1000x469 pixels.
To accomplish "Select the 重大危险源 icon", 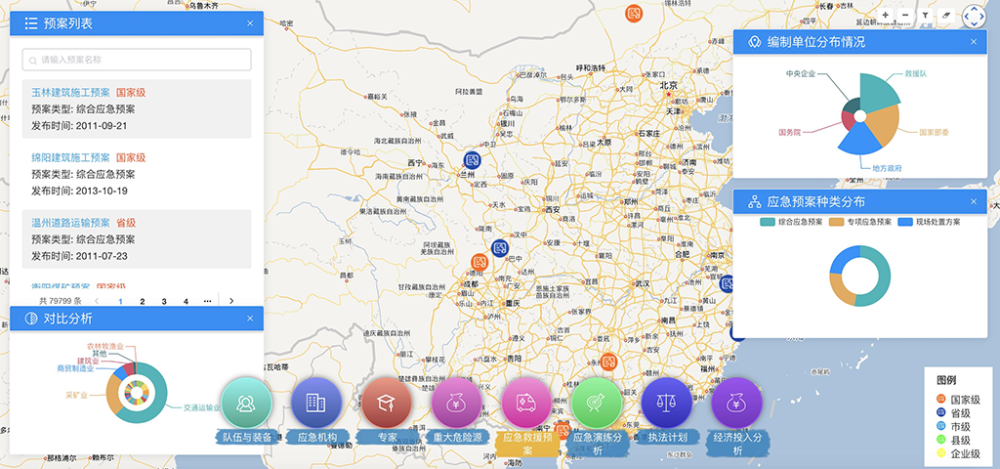I will coord(458,404).
